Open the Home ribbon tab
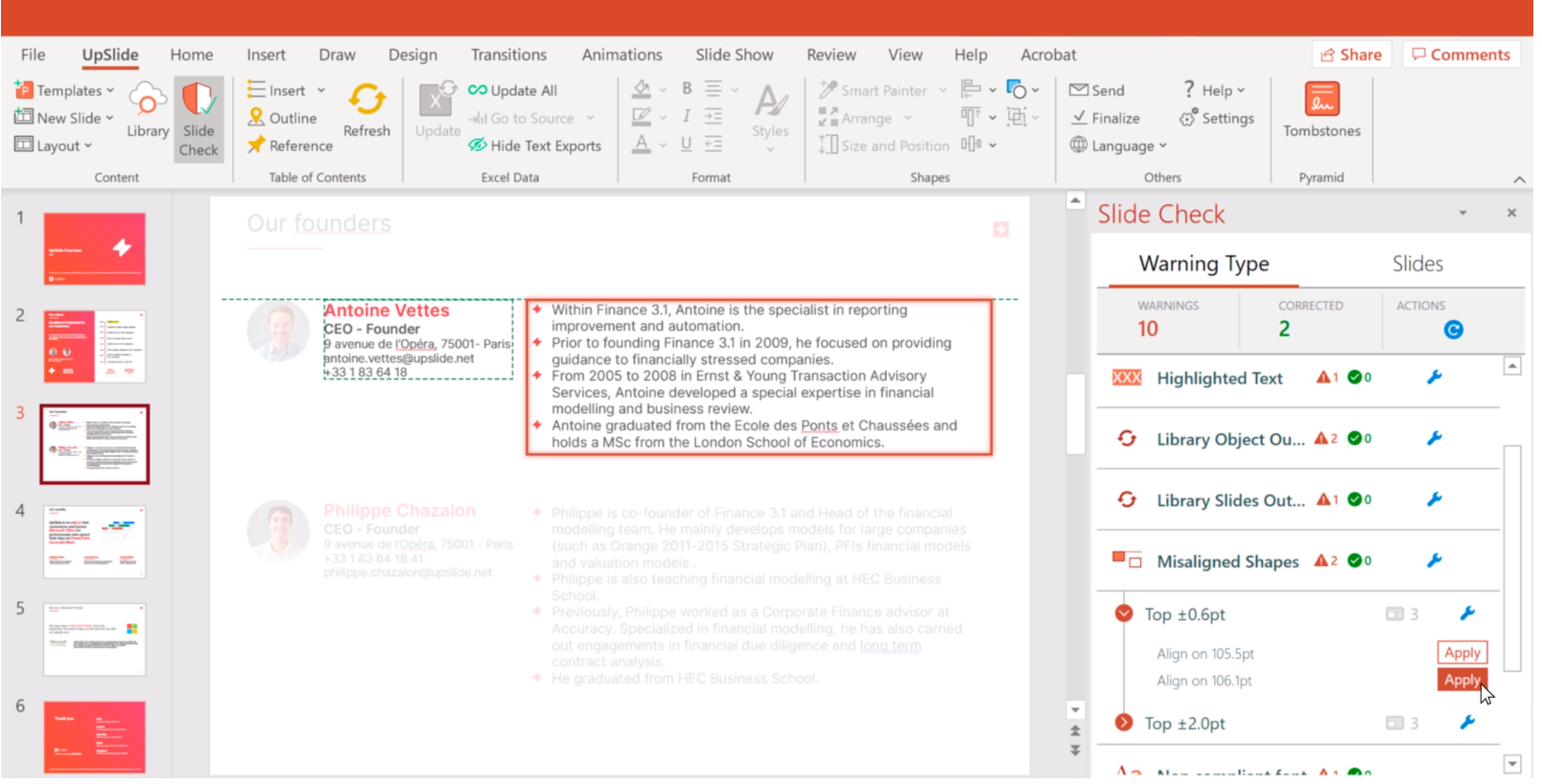 pos(192,55)
